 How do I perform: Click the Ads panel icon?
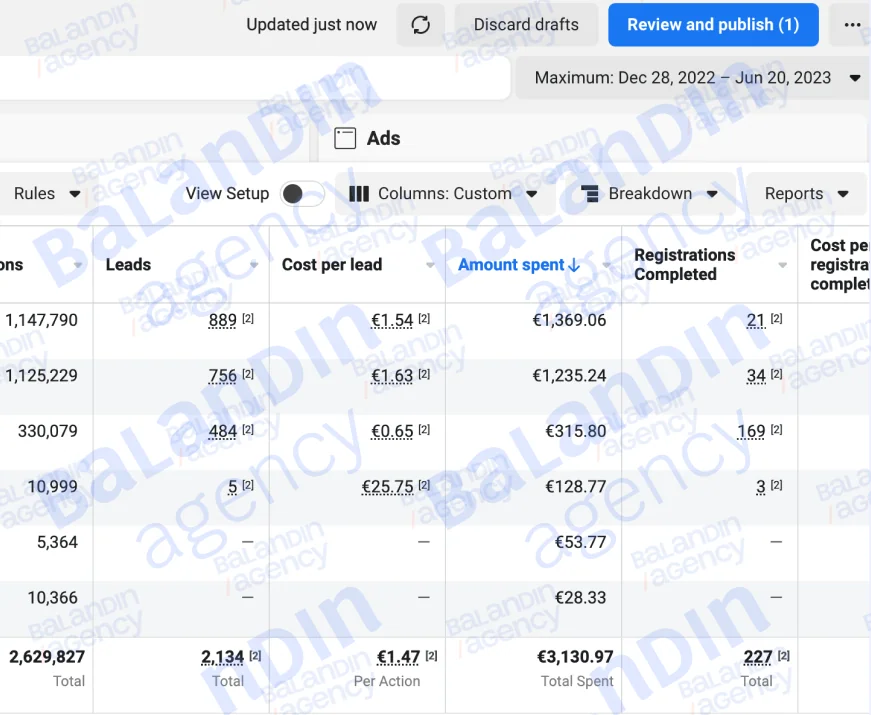coord(345,138)
